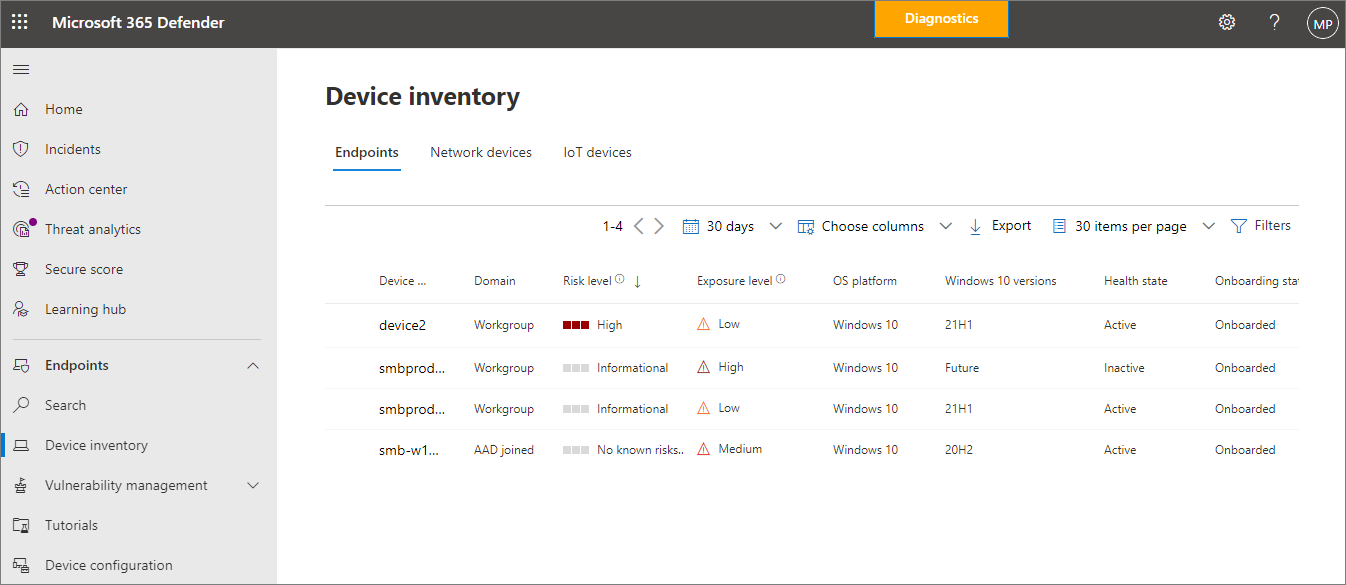This screenshot has height=585, width=1346.
Task: Click the Vulnerability management icon
Action: coord(21,485)
